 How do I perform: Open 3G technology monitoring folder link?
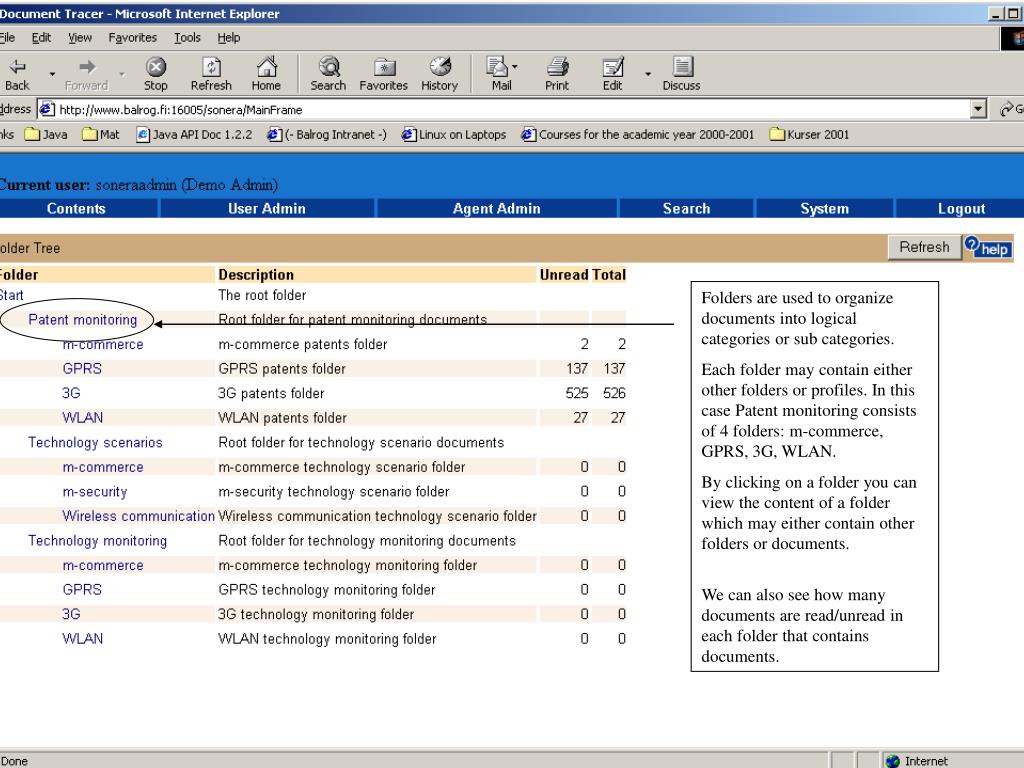click(71, 614)
